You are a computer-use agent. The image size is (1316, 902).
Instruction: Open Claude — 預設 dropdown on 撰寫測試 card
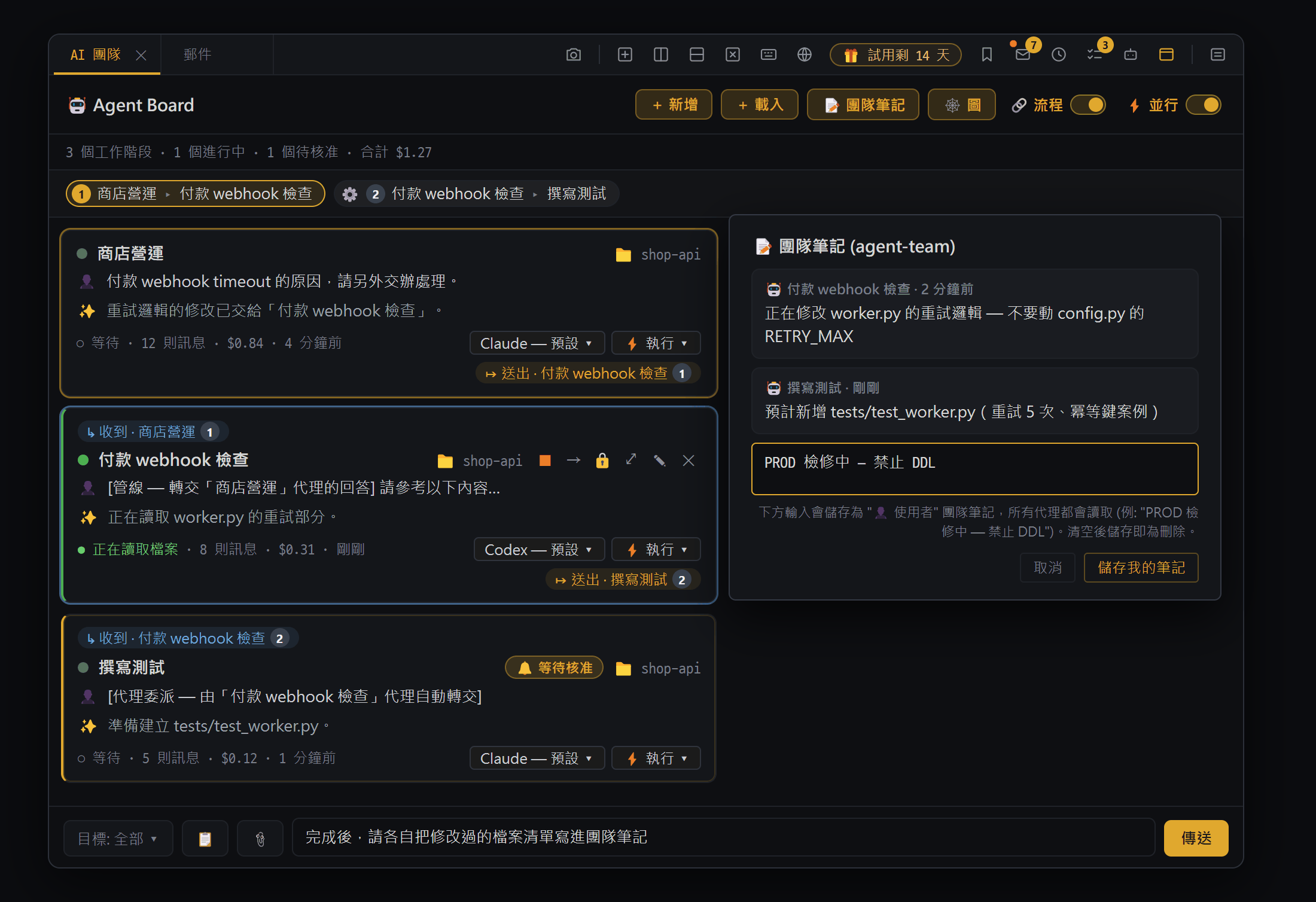click(x=537, y=758)
